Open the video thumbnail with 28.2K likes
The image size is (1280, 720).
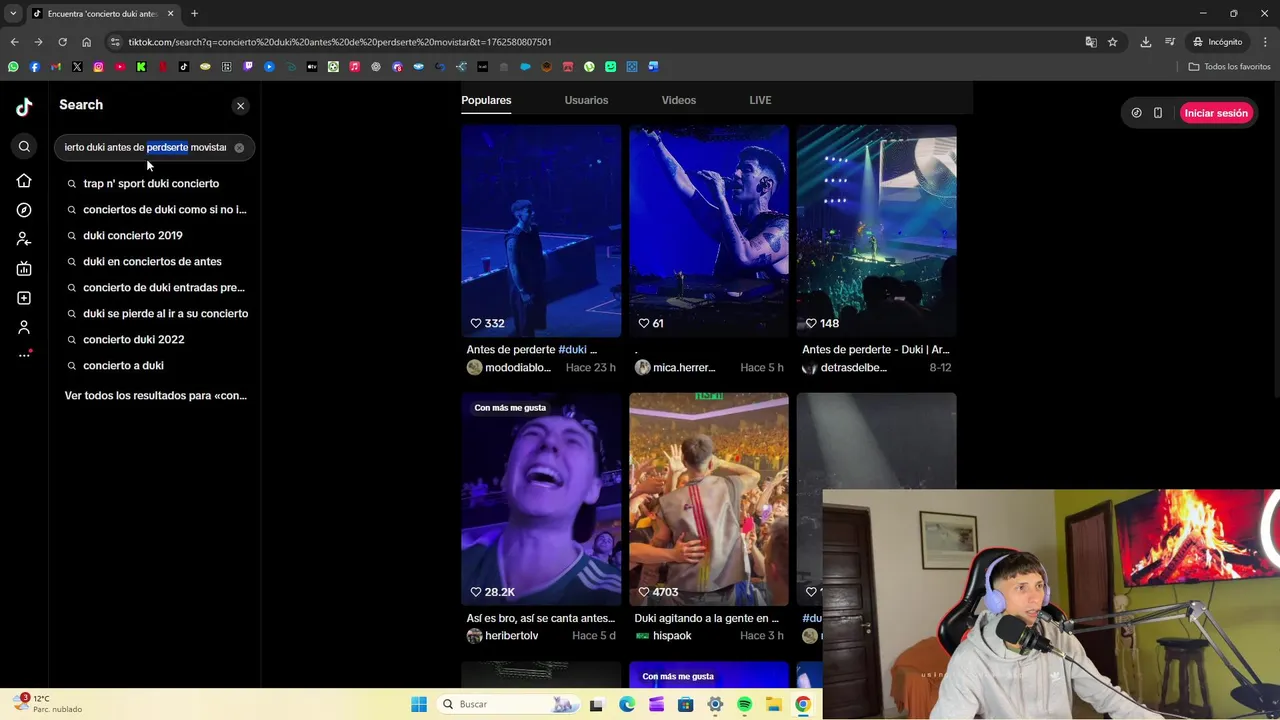pos(541,499)
